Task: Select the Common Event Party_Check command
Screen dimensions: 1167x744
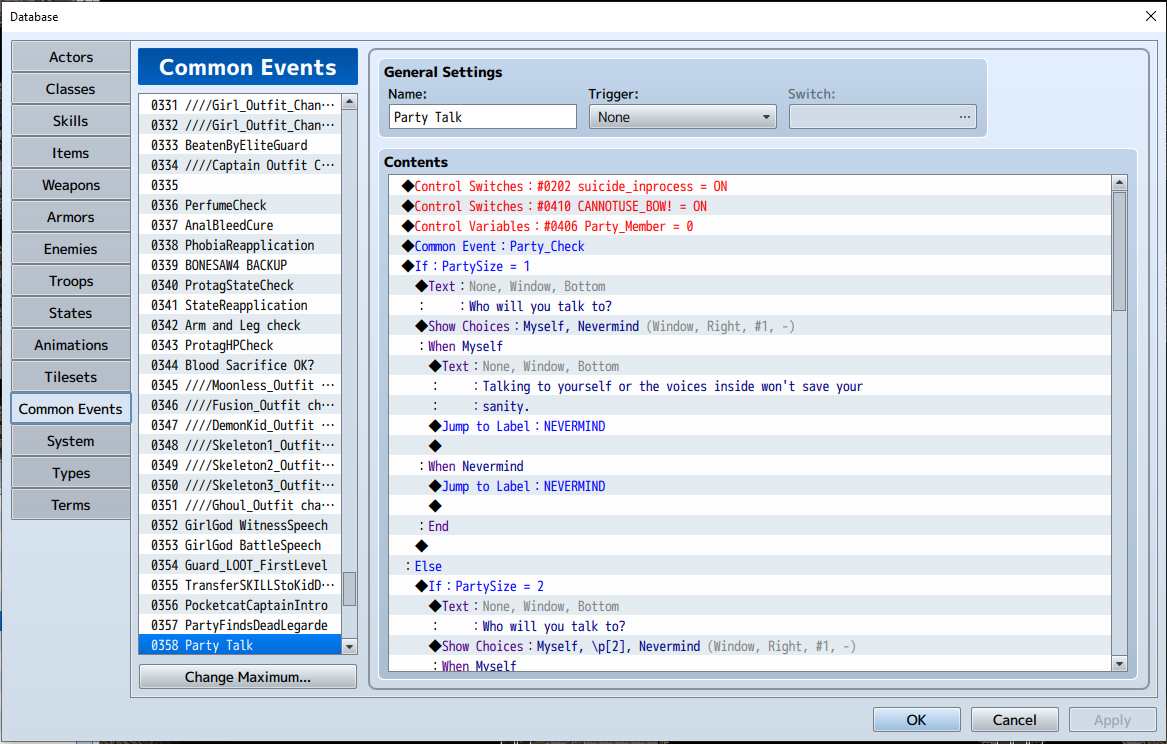Action: coord(750,247)
